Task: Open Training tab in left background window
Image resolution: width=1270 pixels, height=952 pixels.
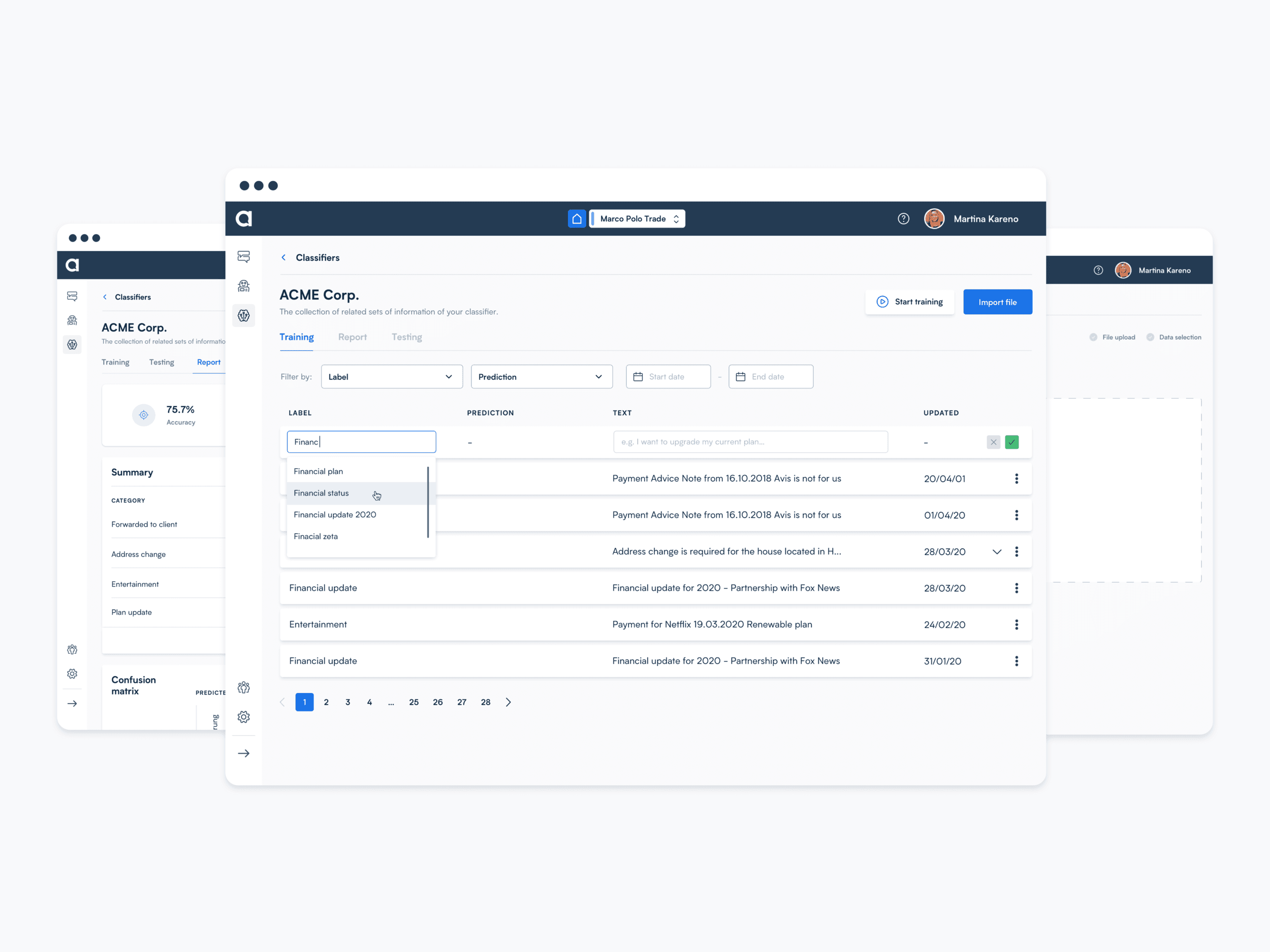Action: pos(115,362)
